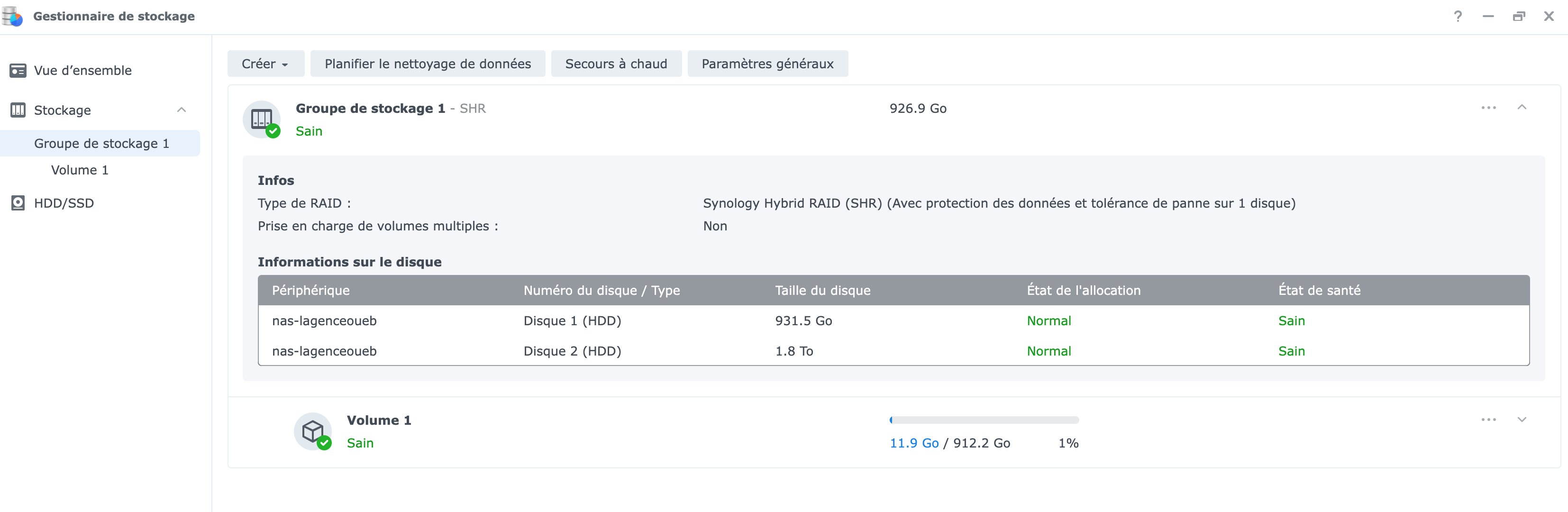Expand Volume 1 details chevron

pyautogui.click(x=1522, y=420)
